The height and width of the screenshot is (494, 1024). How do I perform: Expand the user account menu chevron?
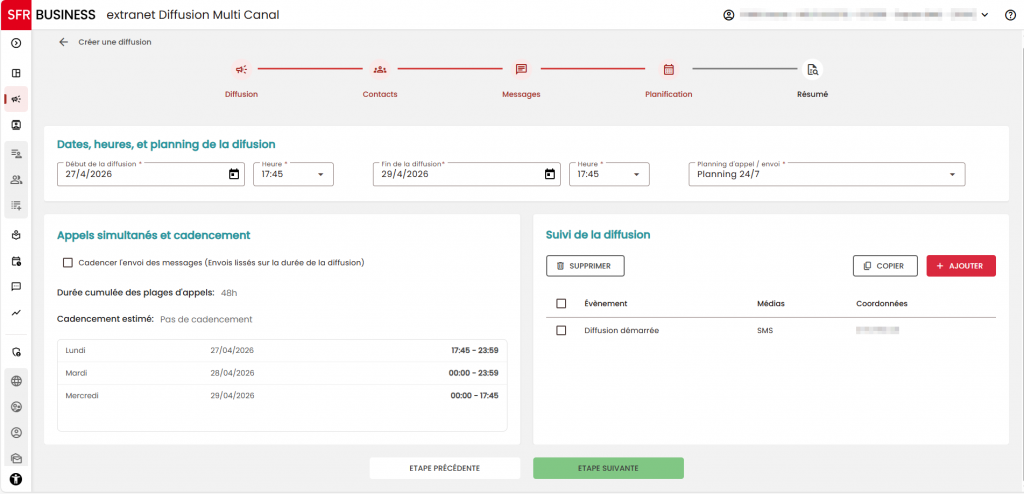[985, 15]
